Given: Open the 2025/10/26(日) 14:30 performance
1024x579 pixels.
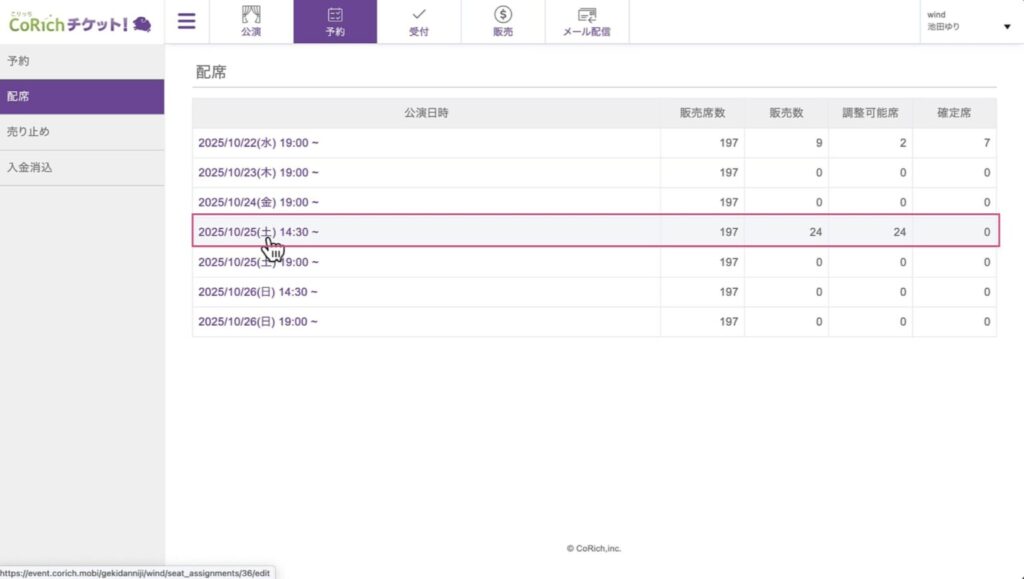Looking at the screenshot, I should 258,292.
